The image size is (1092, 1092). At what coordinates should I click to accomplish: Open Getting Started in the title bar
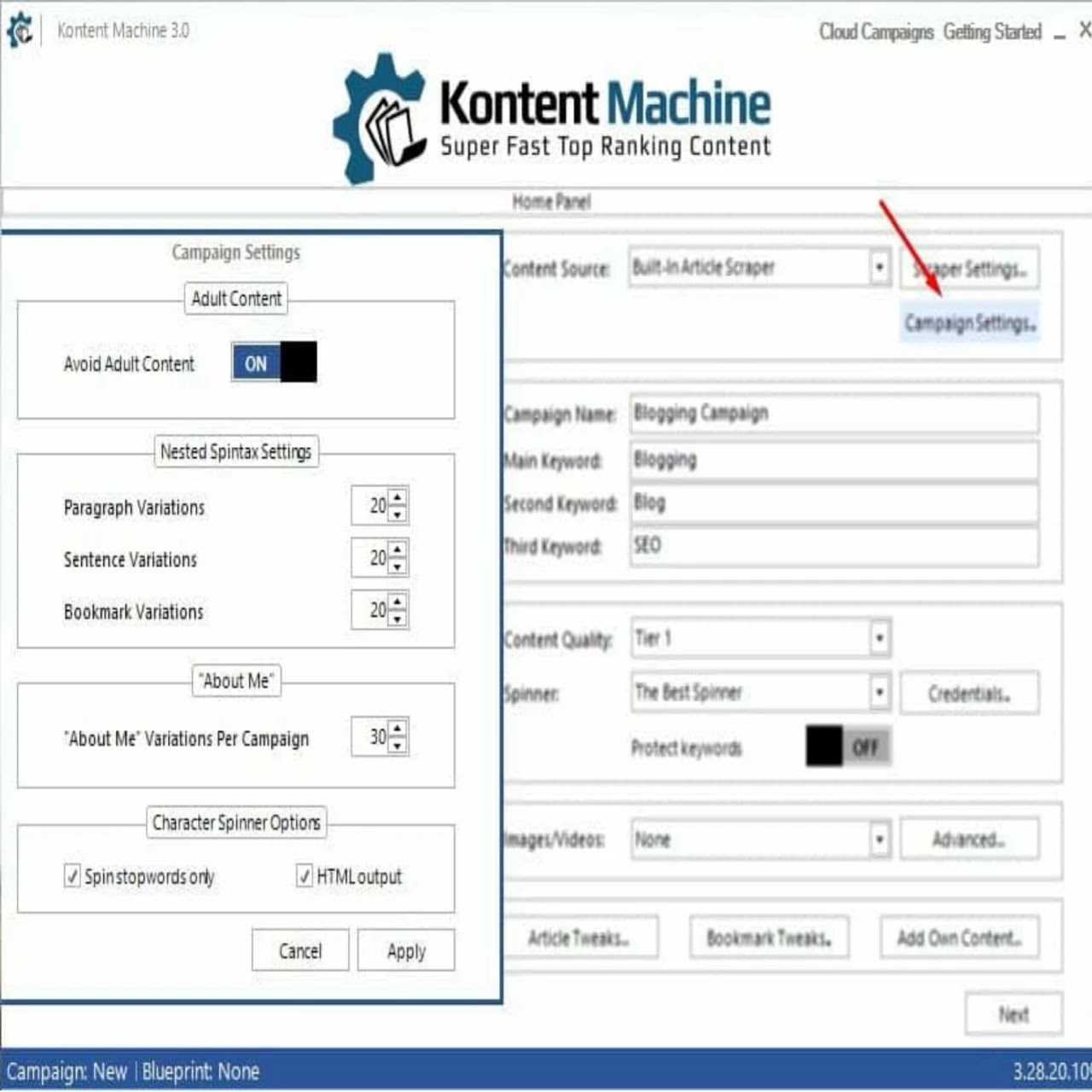[992, 32]
